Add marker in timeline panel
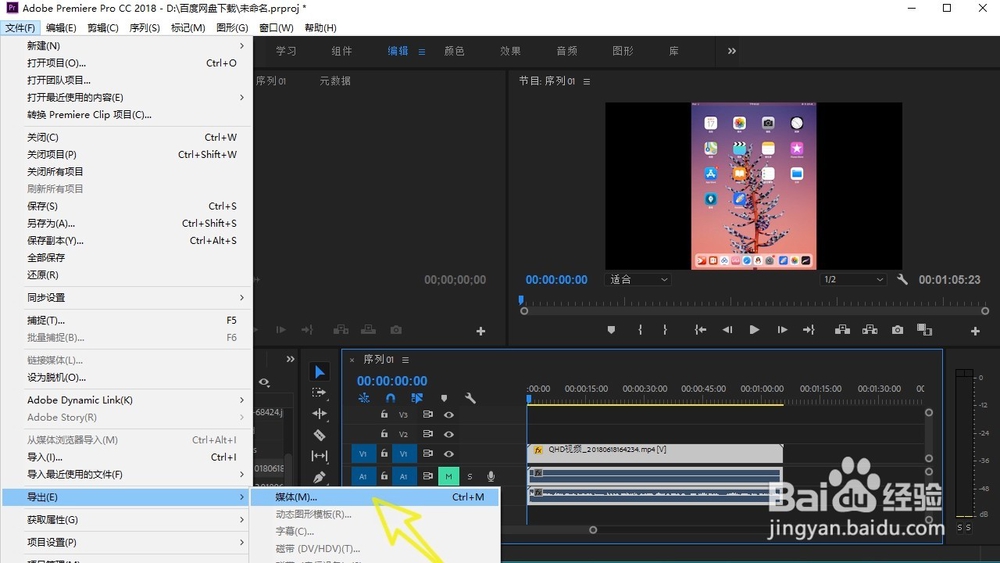The width and height of the screenshot is (1000, 563). click(444, 398)
